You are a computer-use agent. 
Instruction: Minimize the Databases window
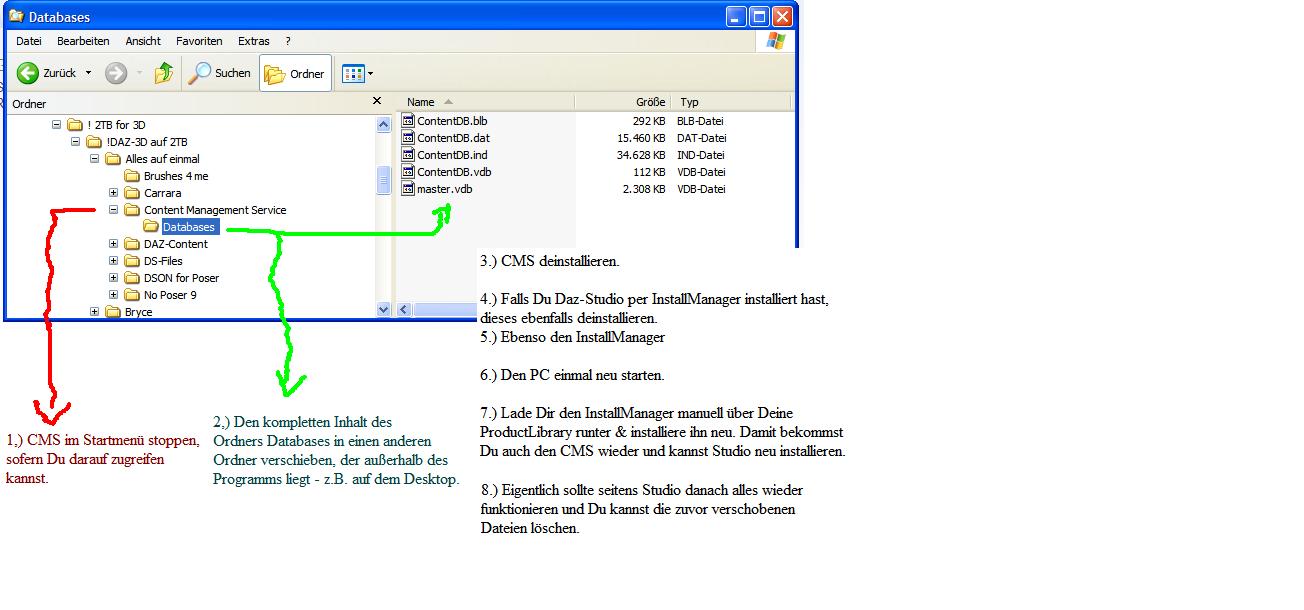coord(737,16)
